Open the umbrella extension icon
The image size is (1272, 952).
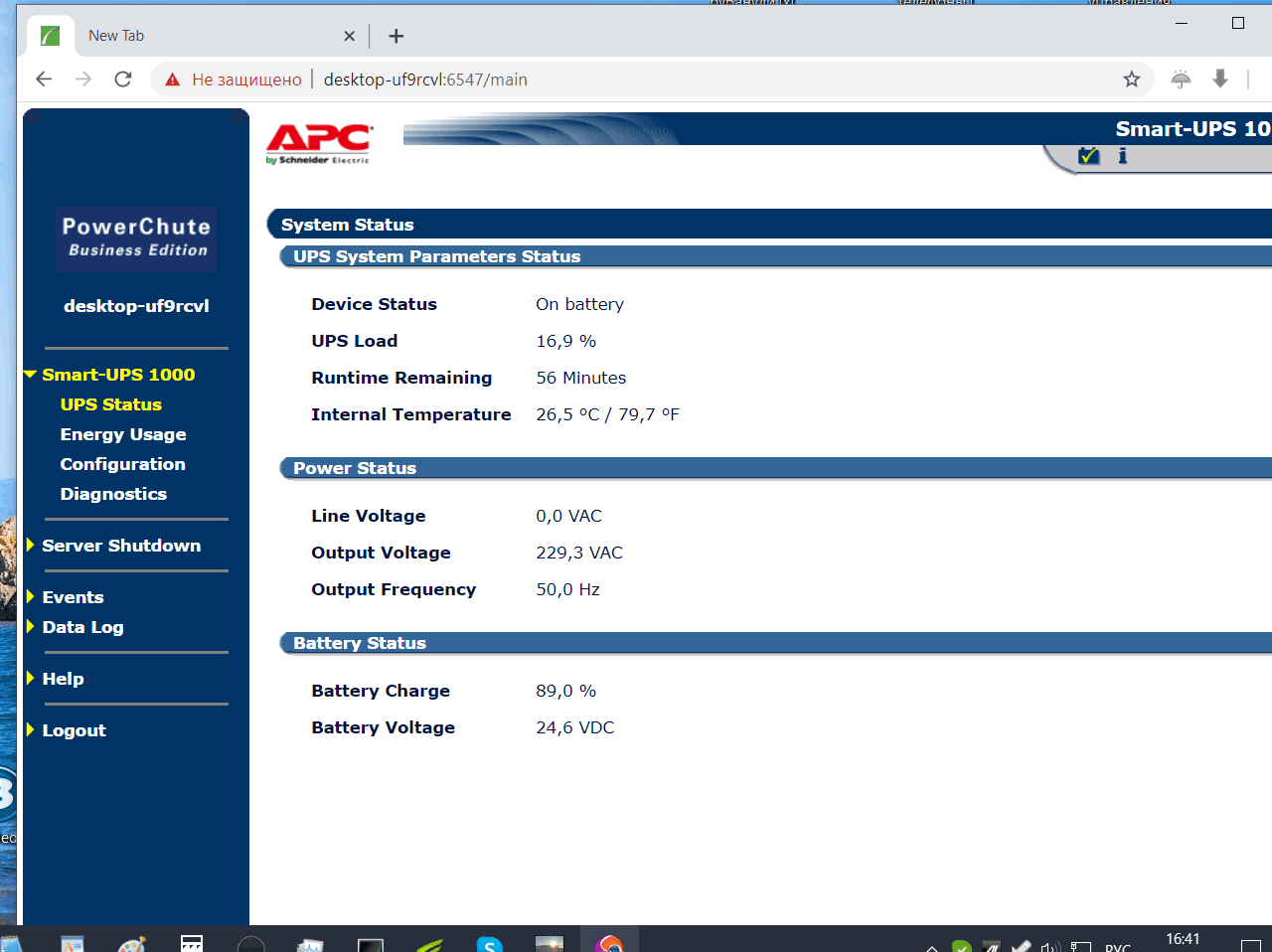(x=1181, y=79)
